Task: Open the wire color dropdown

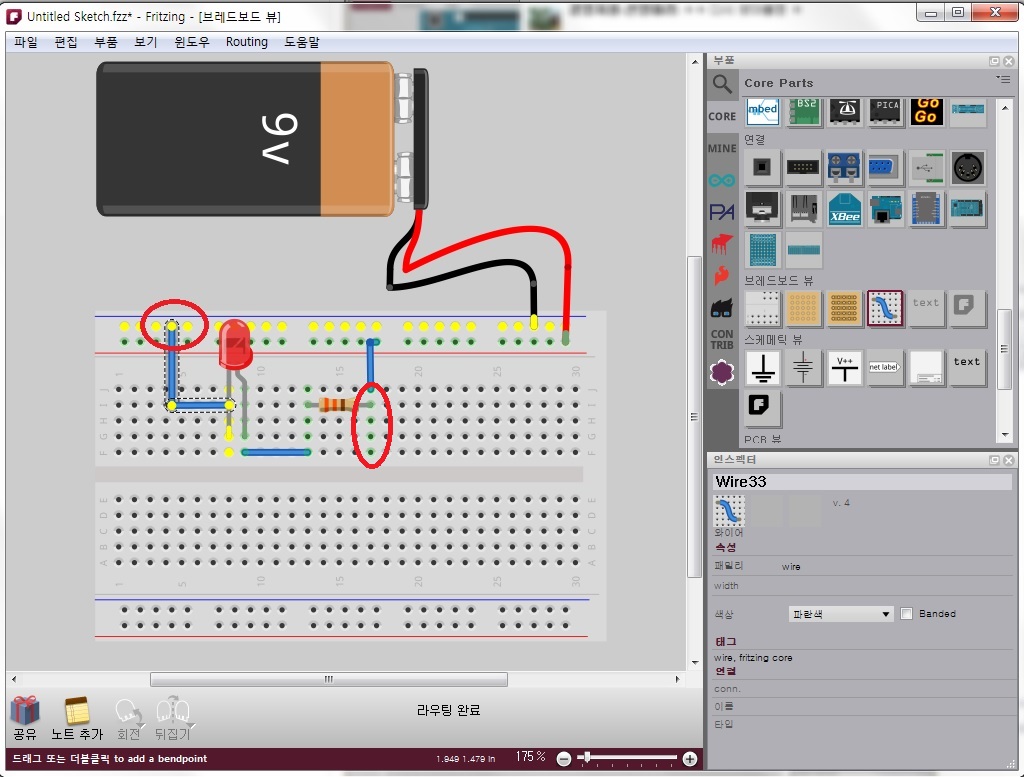Action: pyautogui.click(x=840, y=614)
